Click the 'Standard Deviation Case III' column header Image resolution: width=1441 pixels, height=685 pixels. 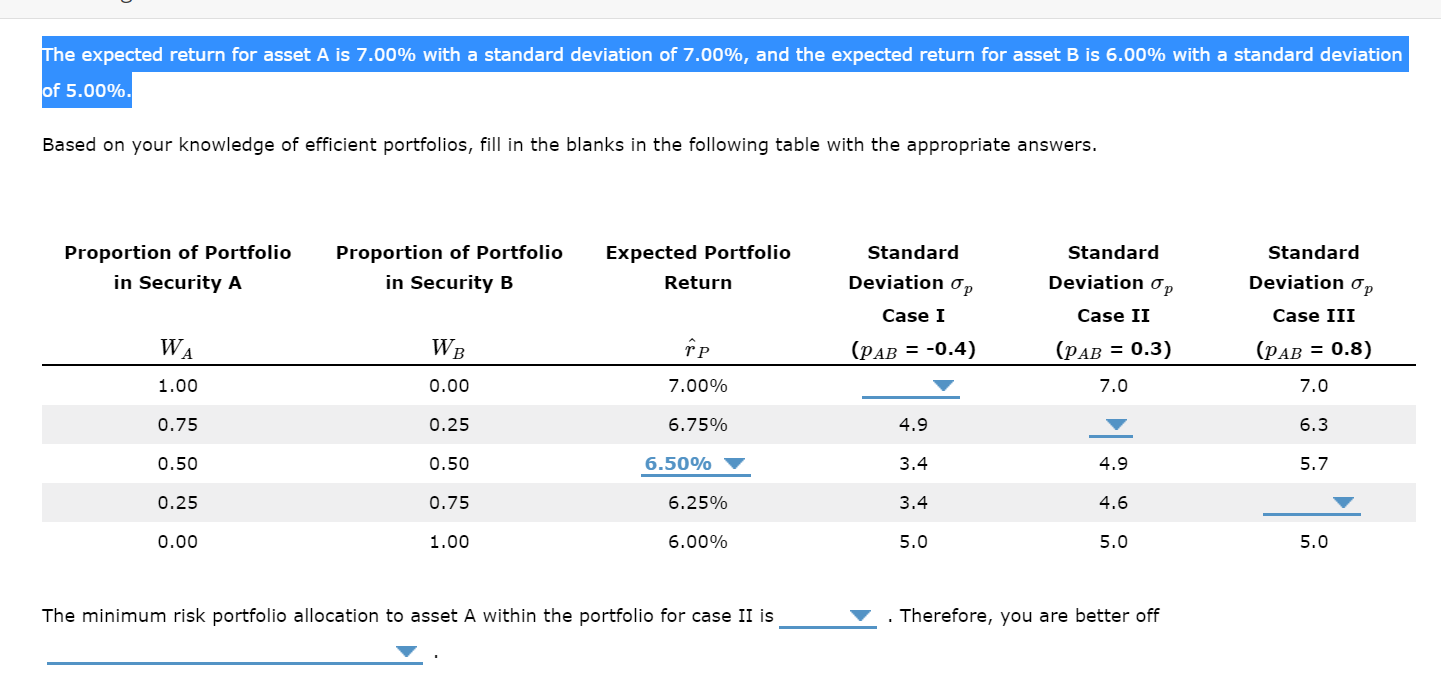pyautogui.click(x=1311, y=283)
